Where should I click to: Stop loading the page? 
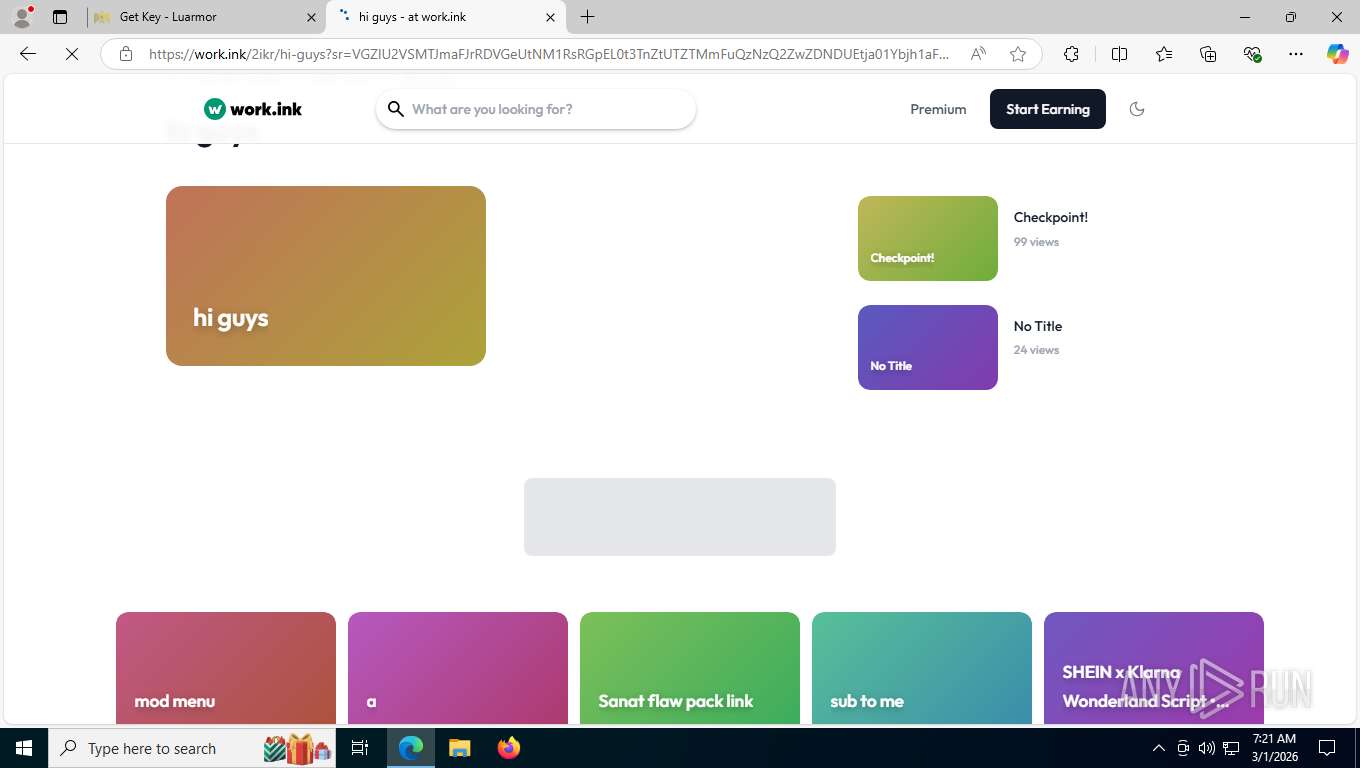point(72,54)
